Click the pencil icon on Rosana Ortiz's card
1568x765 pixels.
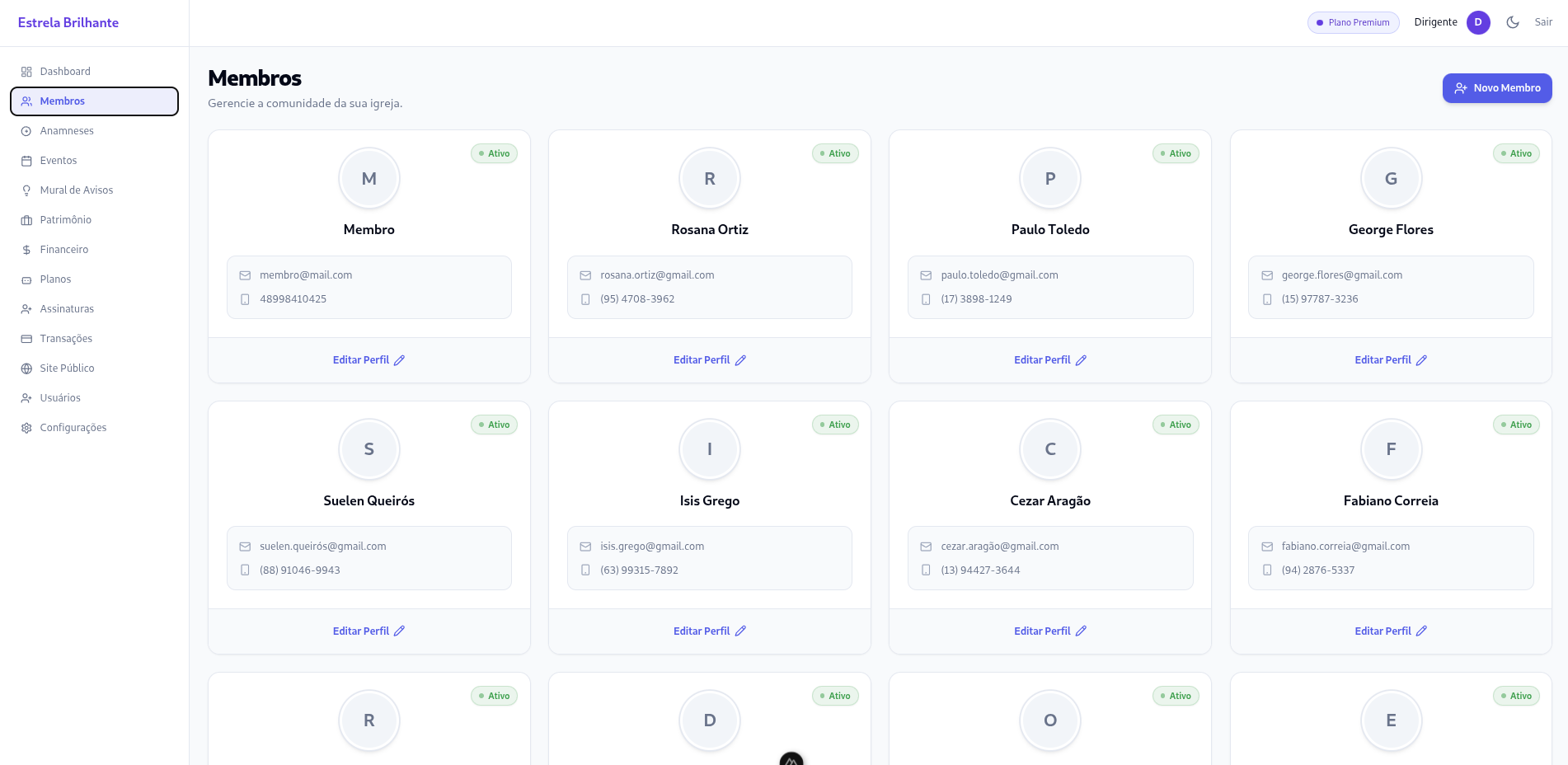pyautogui.click(x=740, y=360)
